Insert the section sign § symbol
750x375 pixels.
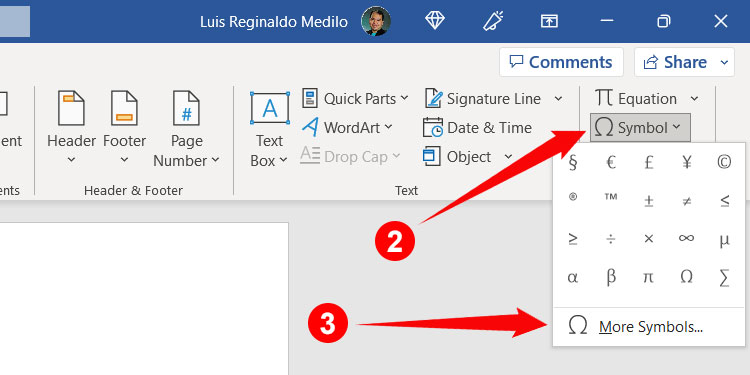[573, 163]
